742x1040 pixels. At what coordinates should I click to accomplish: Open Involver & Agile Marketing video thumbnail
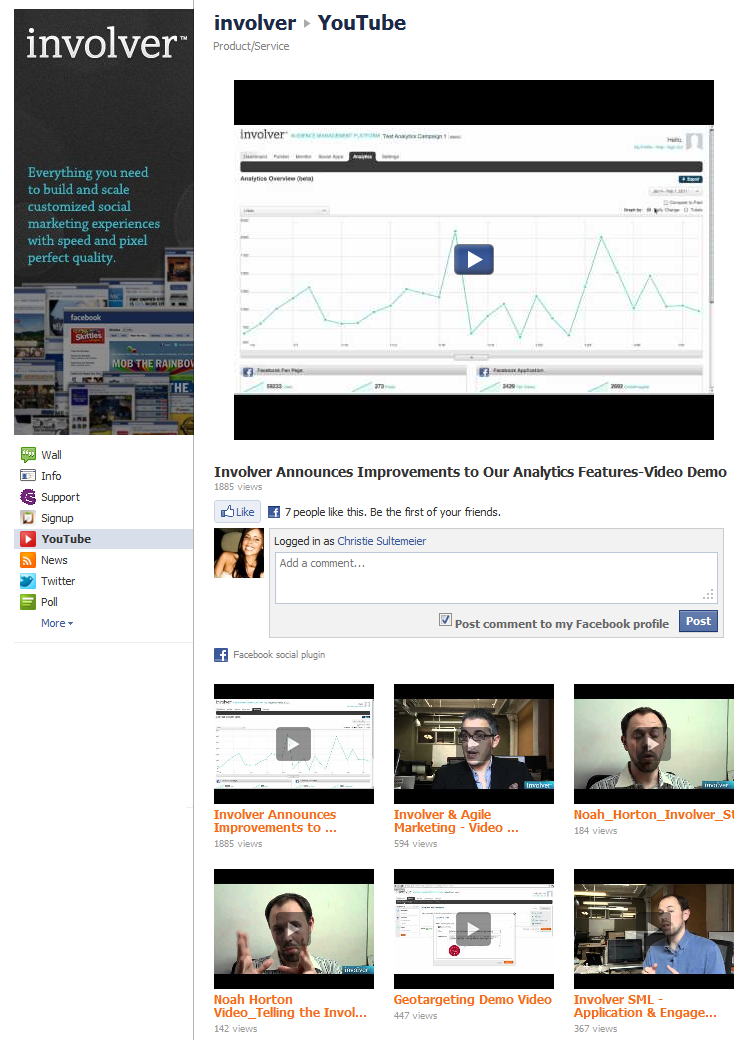(x=473, y=744)
